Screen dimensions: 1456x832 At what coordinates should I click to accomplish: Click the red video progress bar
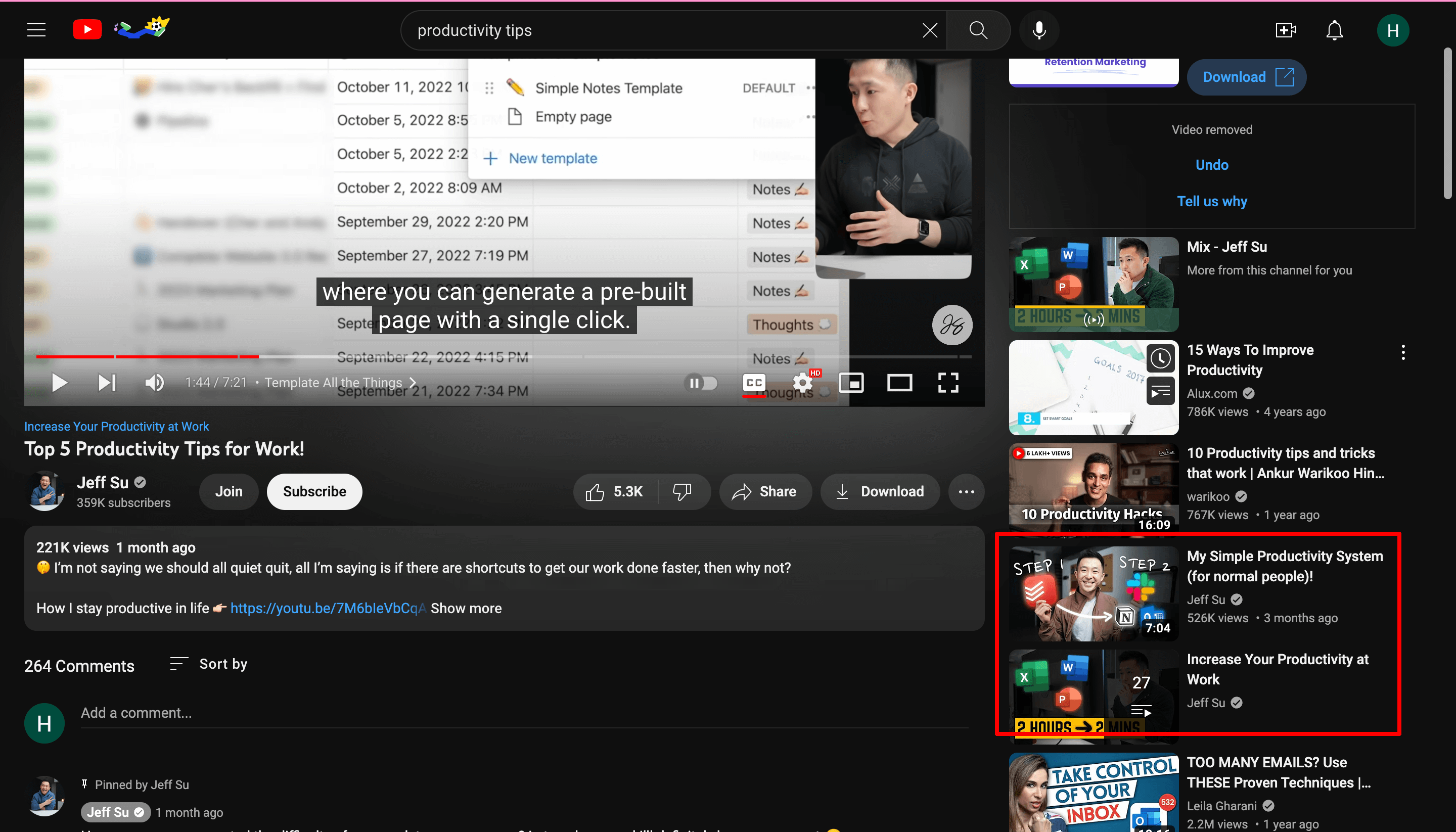[x=171, y=356]
